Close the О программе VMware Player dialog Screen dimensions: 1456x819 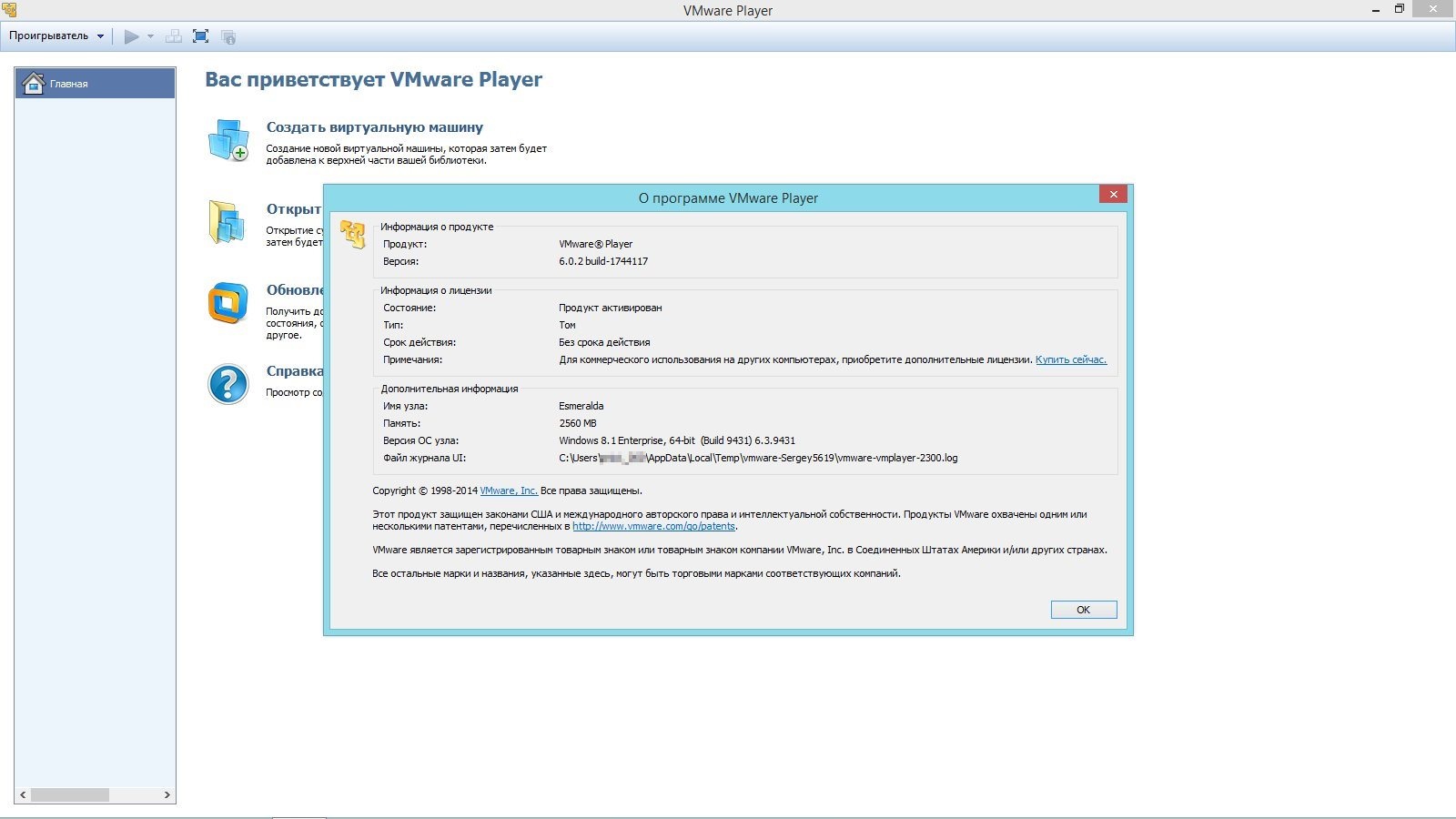[x=1113, y=194]
